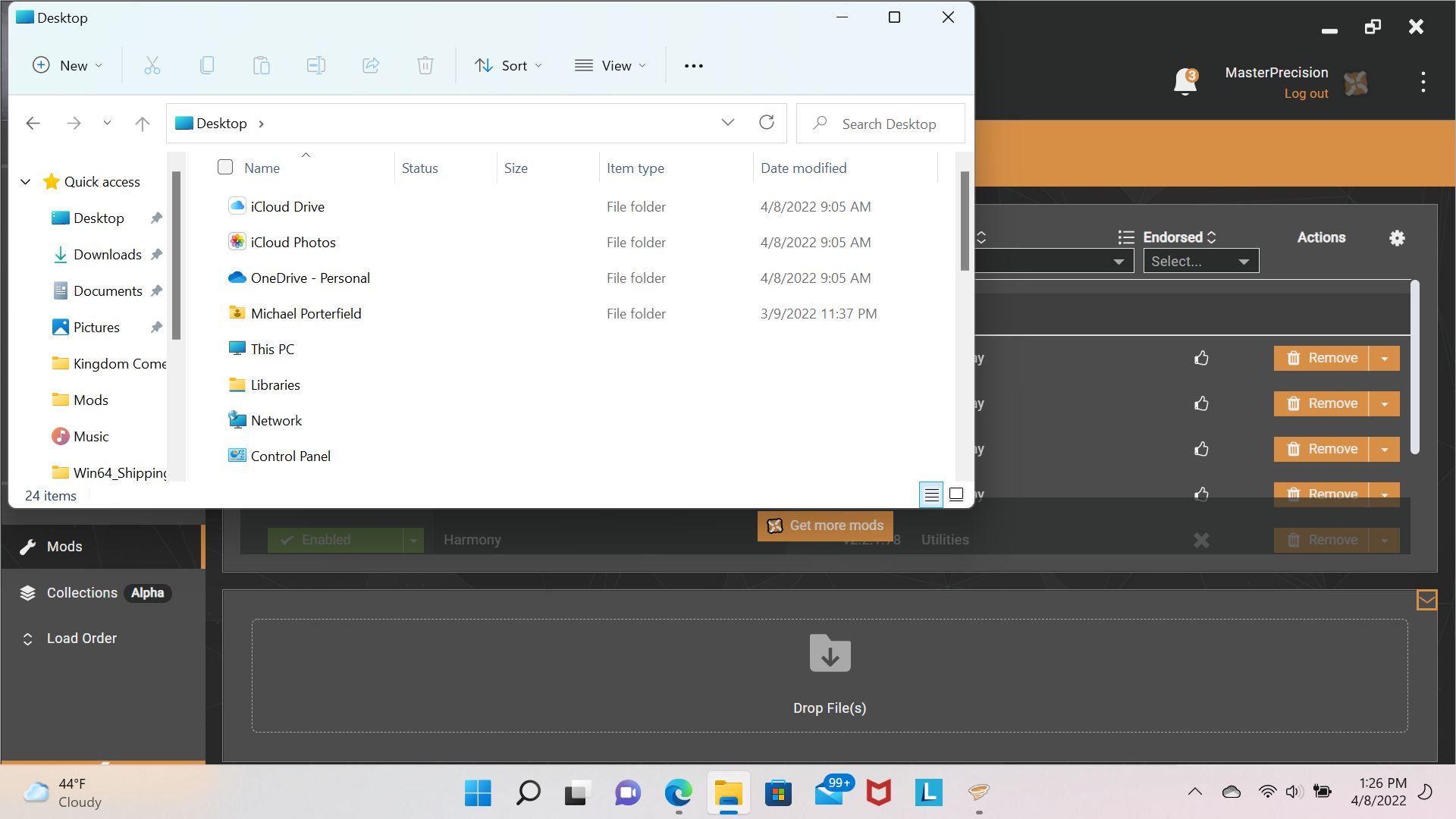Open Microsoft Edge from the taskbar
Screen dimensions: 1456x819
point(678,793)
